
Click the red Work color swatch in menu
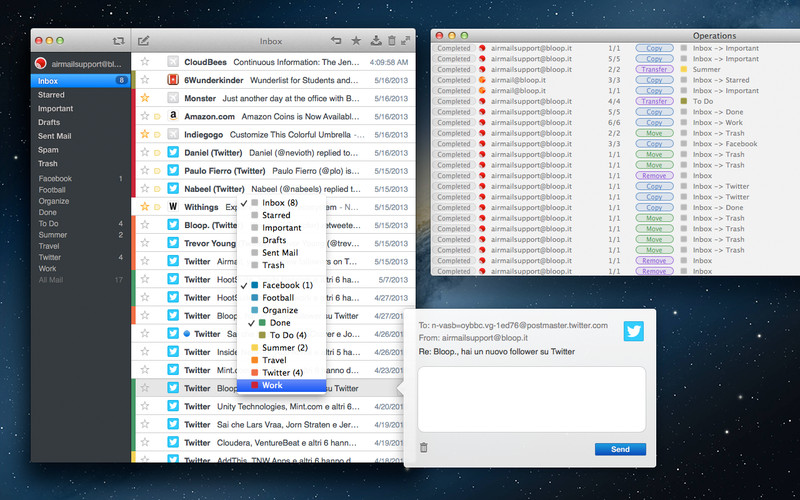[254, 385]
